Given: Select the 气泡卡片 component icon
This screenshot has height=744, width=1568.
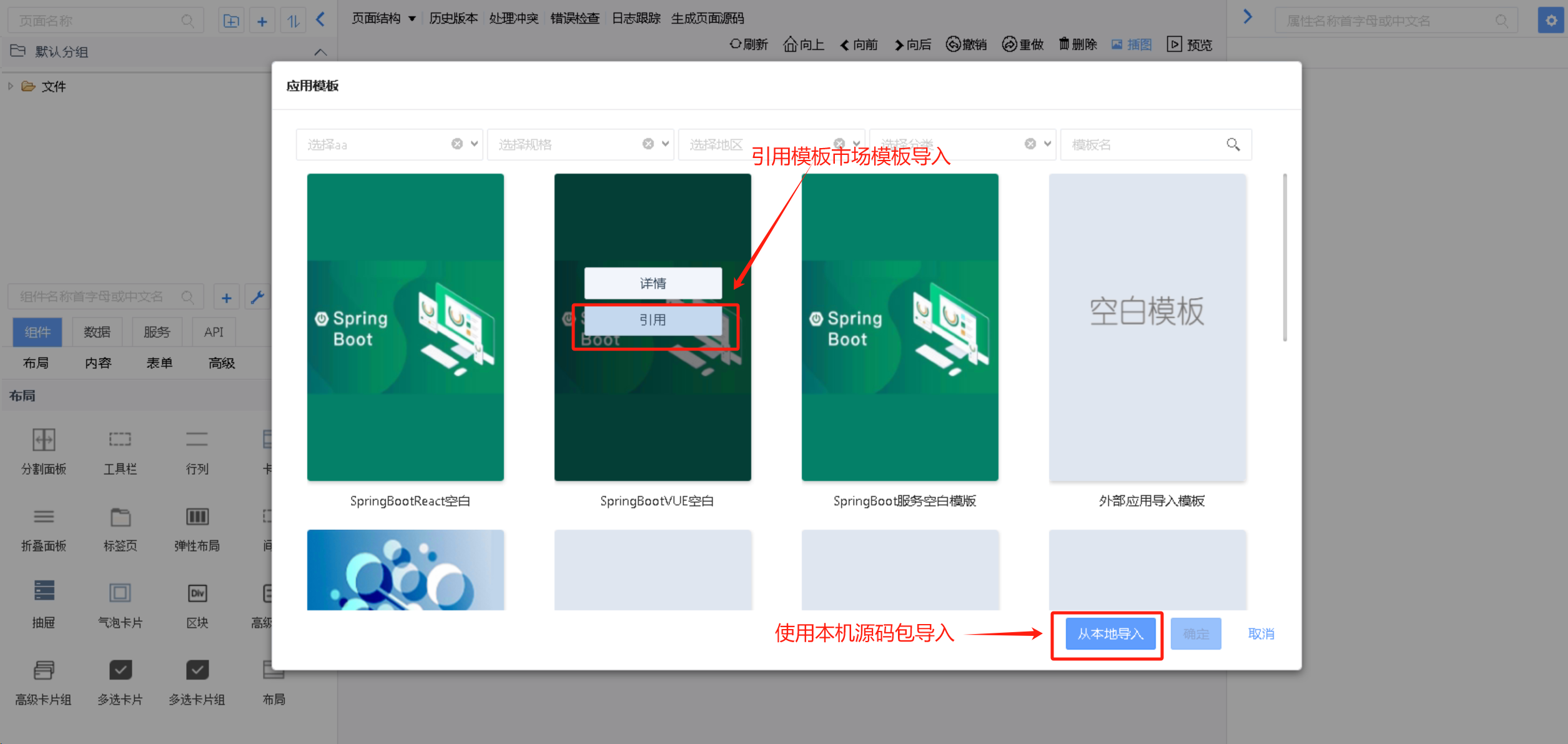Looking at the screenshot, I should [120, 592].
